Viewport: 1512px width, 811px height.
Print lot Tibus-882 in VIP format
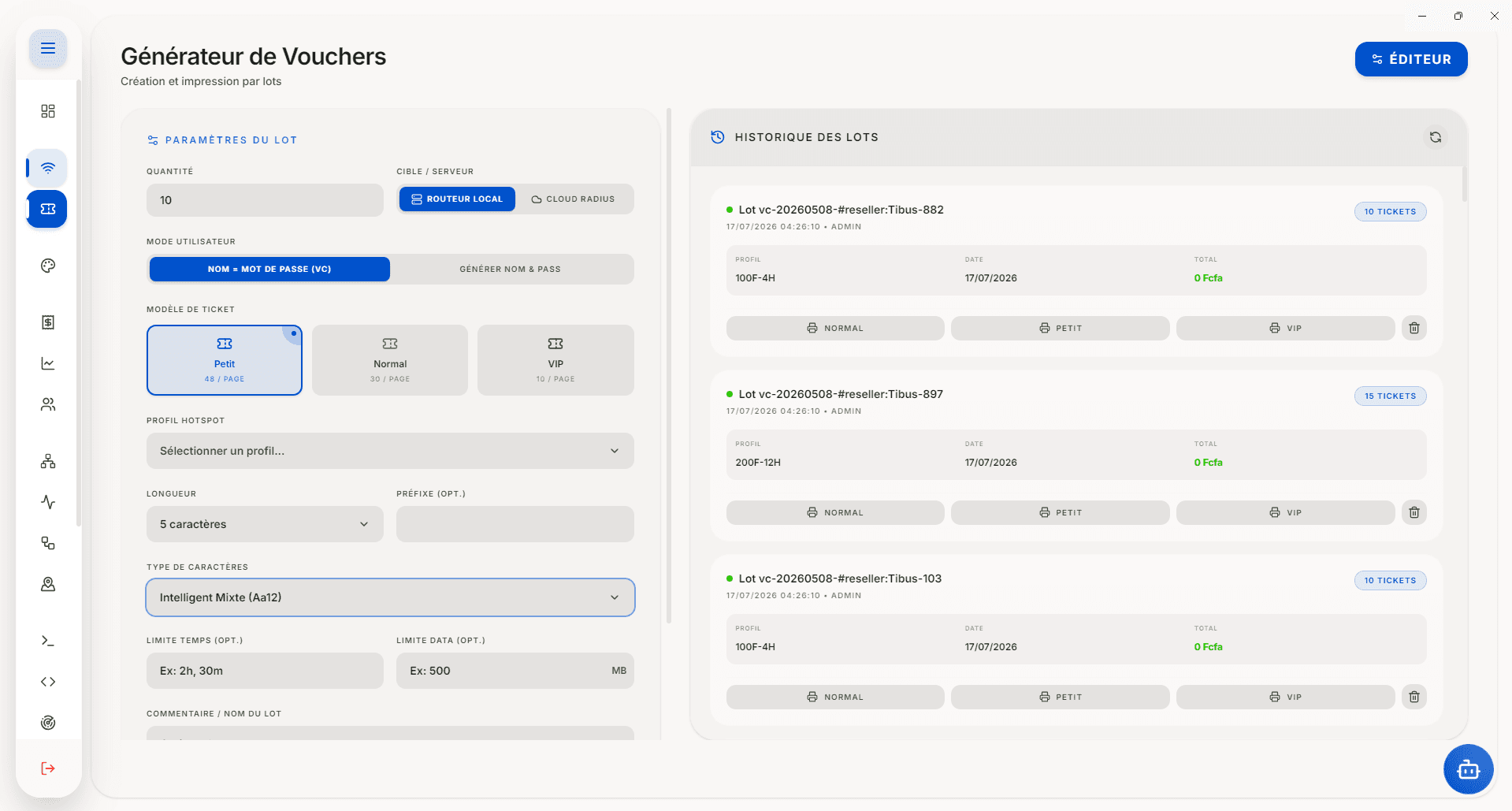(x=1285, y=328)
